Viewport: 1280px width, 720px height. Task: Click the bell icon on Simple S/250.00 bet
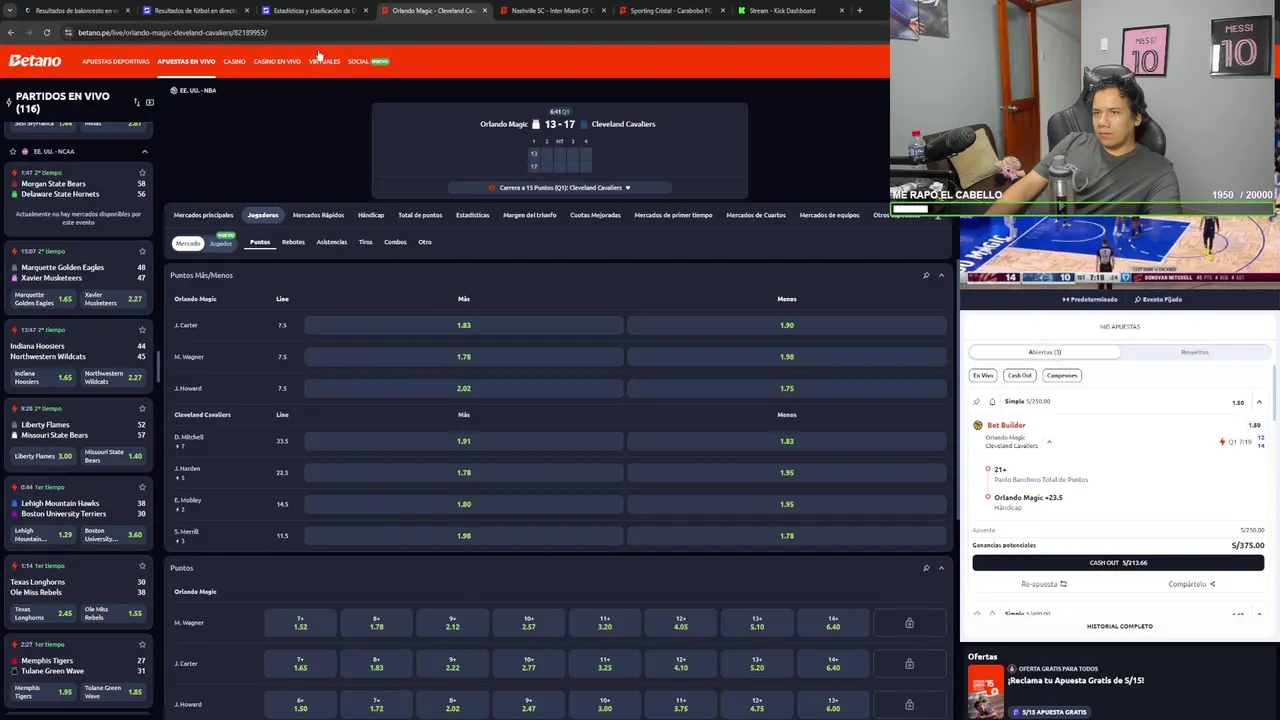pos(992,402)
